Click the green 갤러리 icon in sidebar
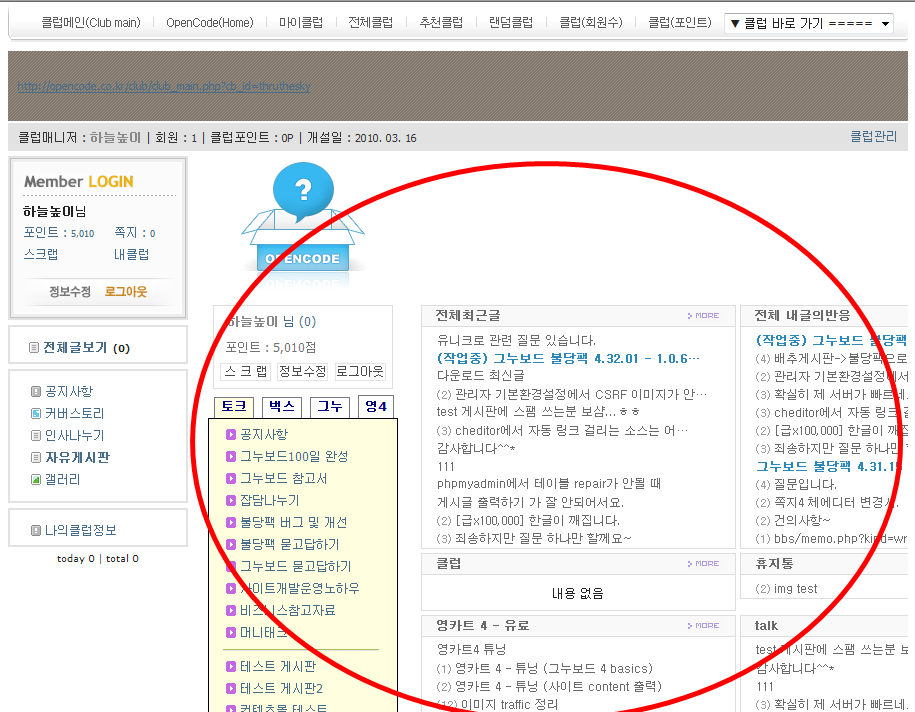Viewport: 915px width, 712px height. [36, 480]
